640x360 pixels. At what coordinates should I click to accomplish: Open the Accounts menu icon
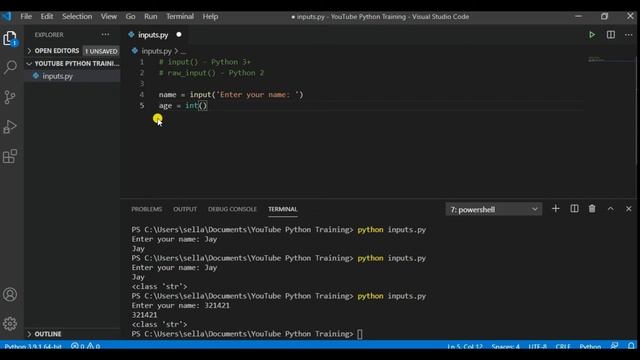tap(10, 294)
